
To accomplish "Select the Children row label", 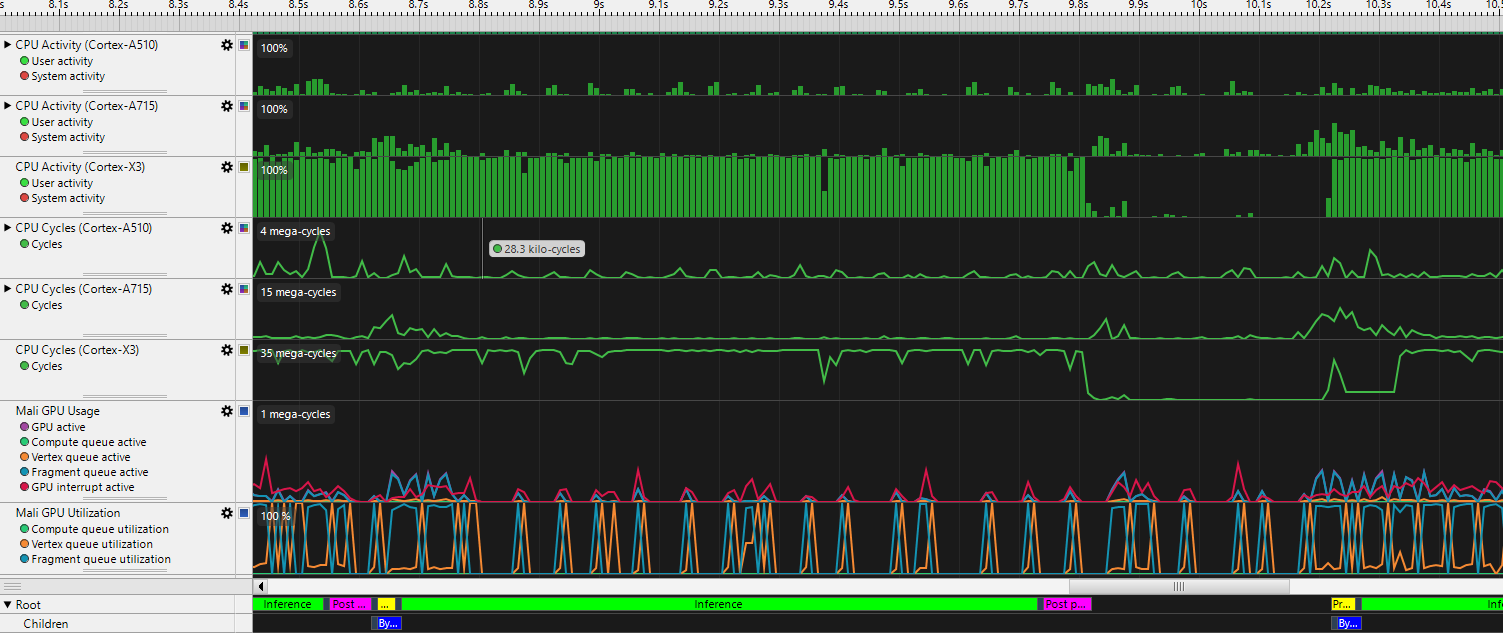I will pyautogui.click(x=46, y=624).
